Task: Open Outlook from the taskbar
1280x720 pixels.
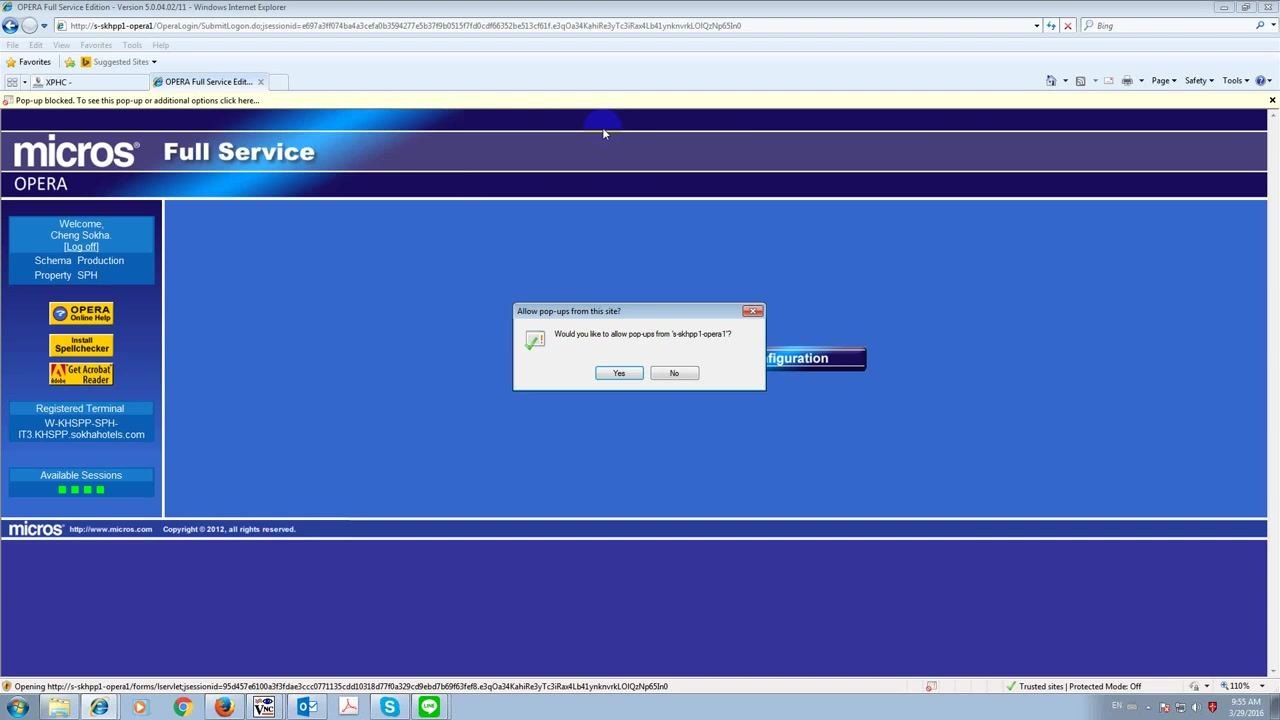Action: tap(307, 707)
